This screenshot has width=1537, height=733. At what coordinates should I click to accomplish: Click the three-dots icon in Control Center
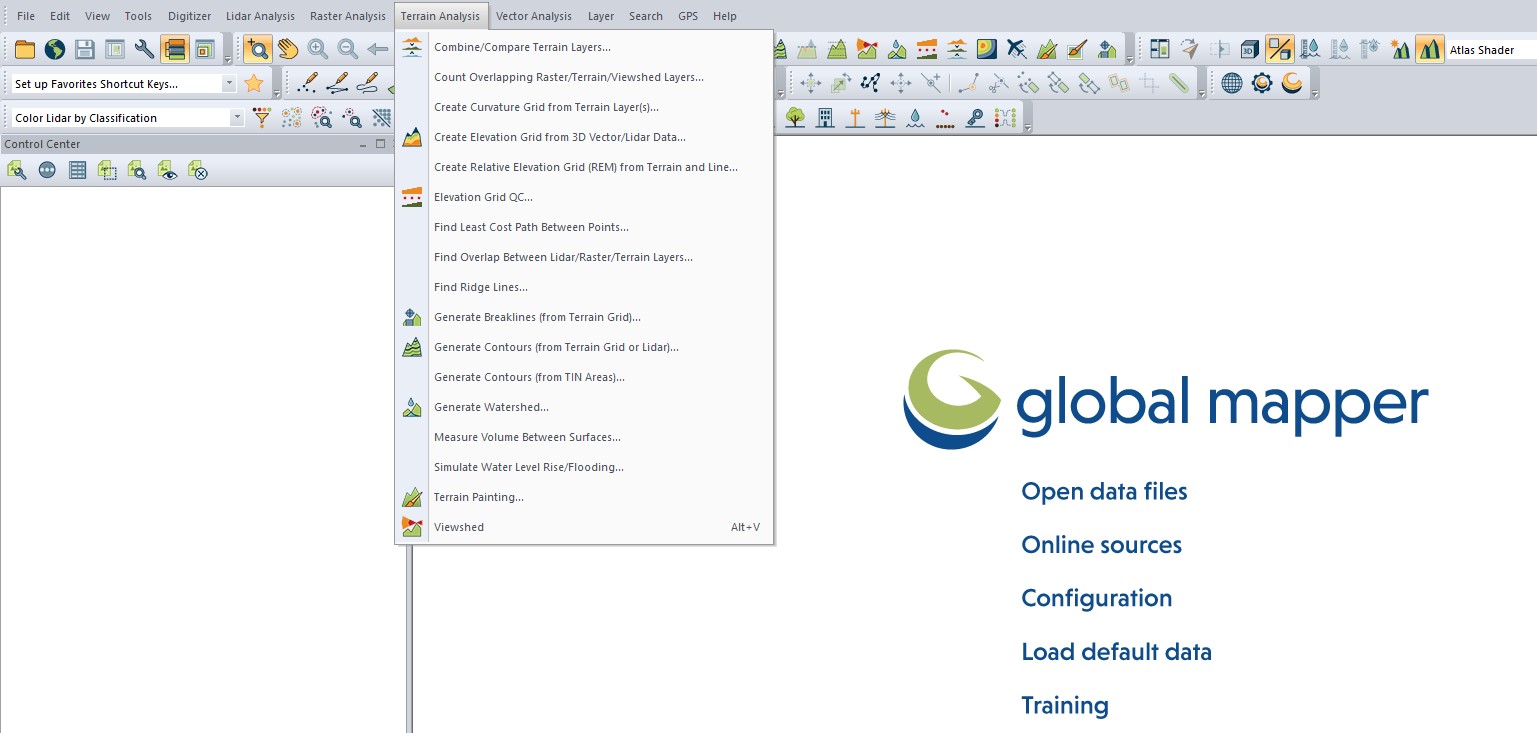[x=47, y=171]
